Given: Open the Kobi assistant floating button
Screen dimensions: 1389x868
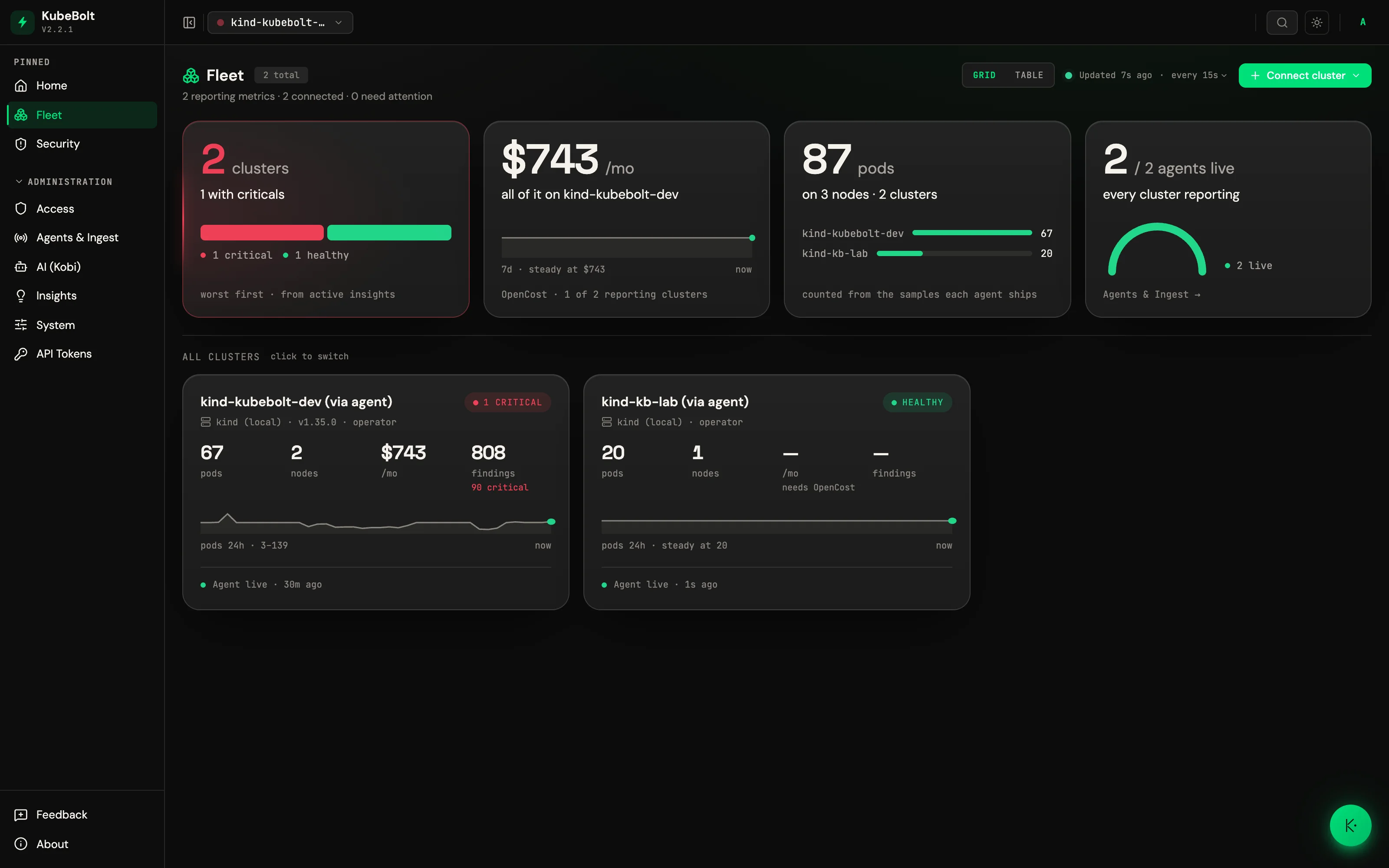Looking at the screenshot, I should (1350, 825).
